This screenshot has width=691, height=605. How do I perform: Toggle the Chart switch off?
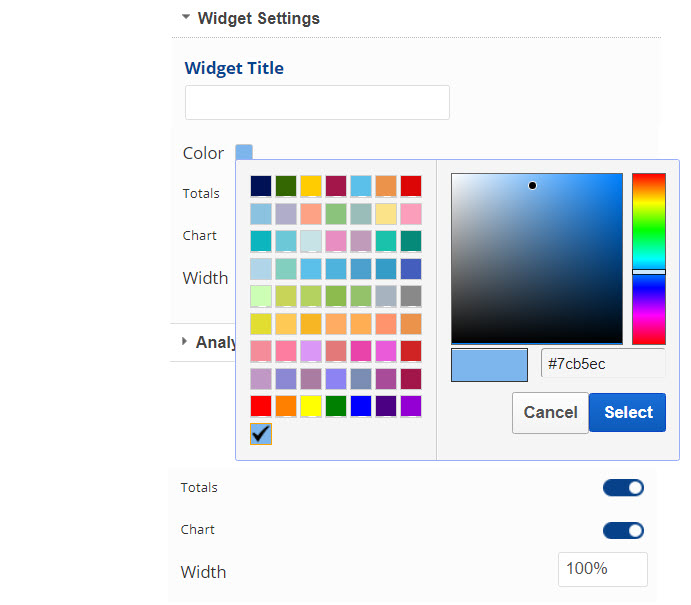[x=623, y=530]
